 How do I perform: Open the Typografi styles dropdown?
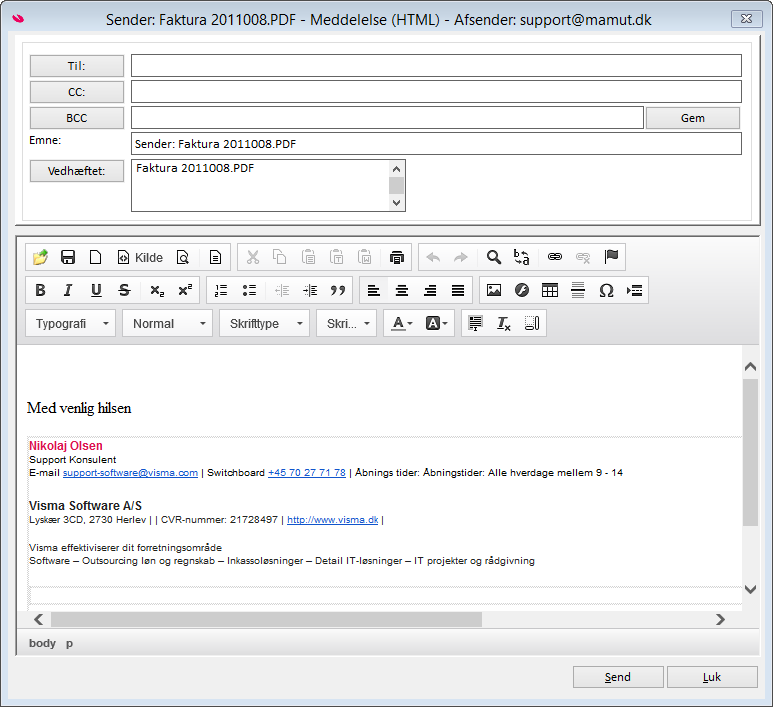point(70,323)
